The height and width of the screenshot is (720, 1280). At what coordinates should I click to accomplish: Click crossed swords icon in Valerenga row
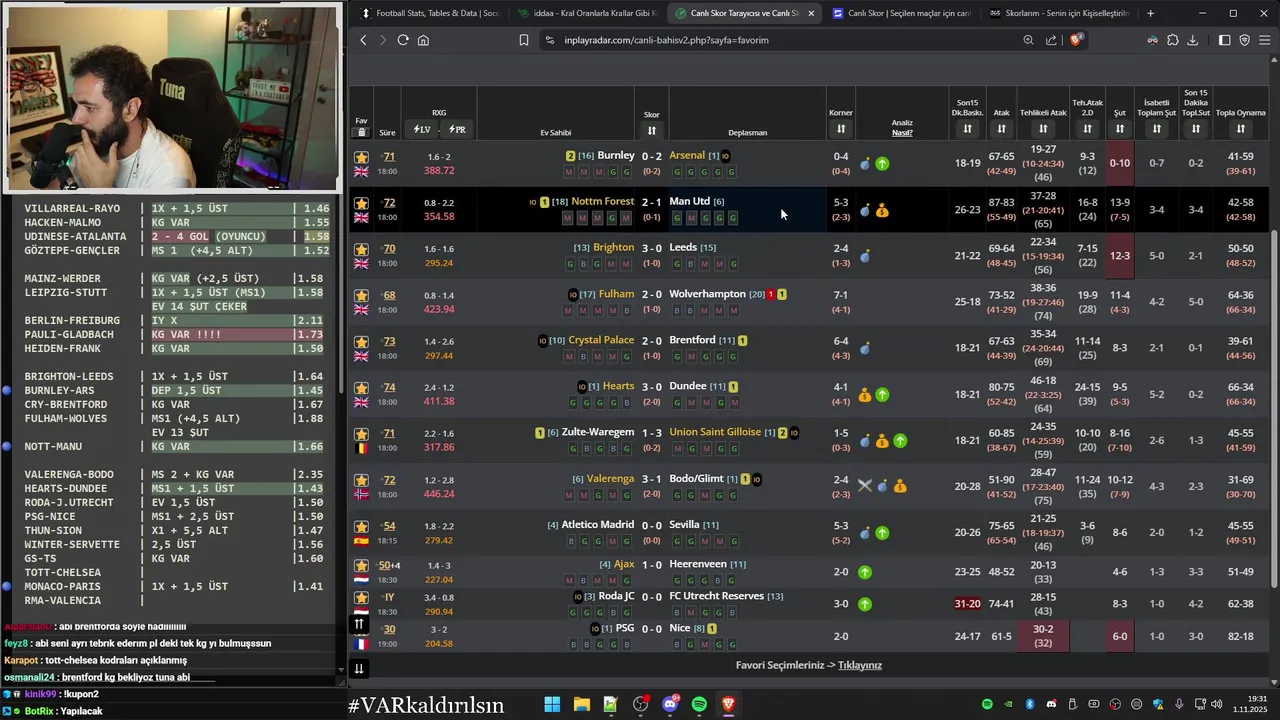(x=865, y=486)
